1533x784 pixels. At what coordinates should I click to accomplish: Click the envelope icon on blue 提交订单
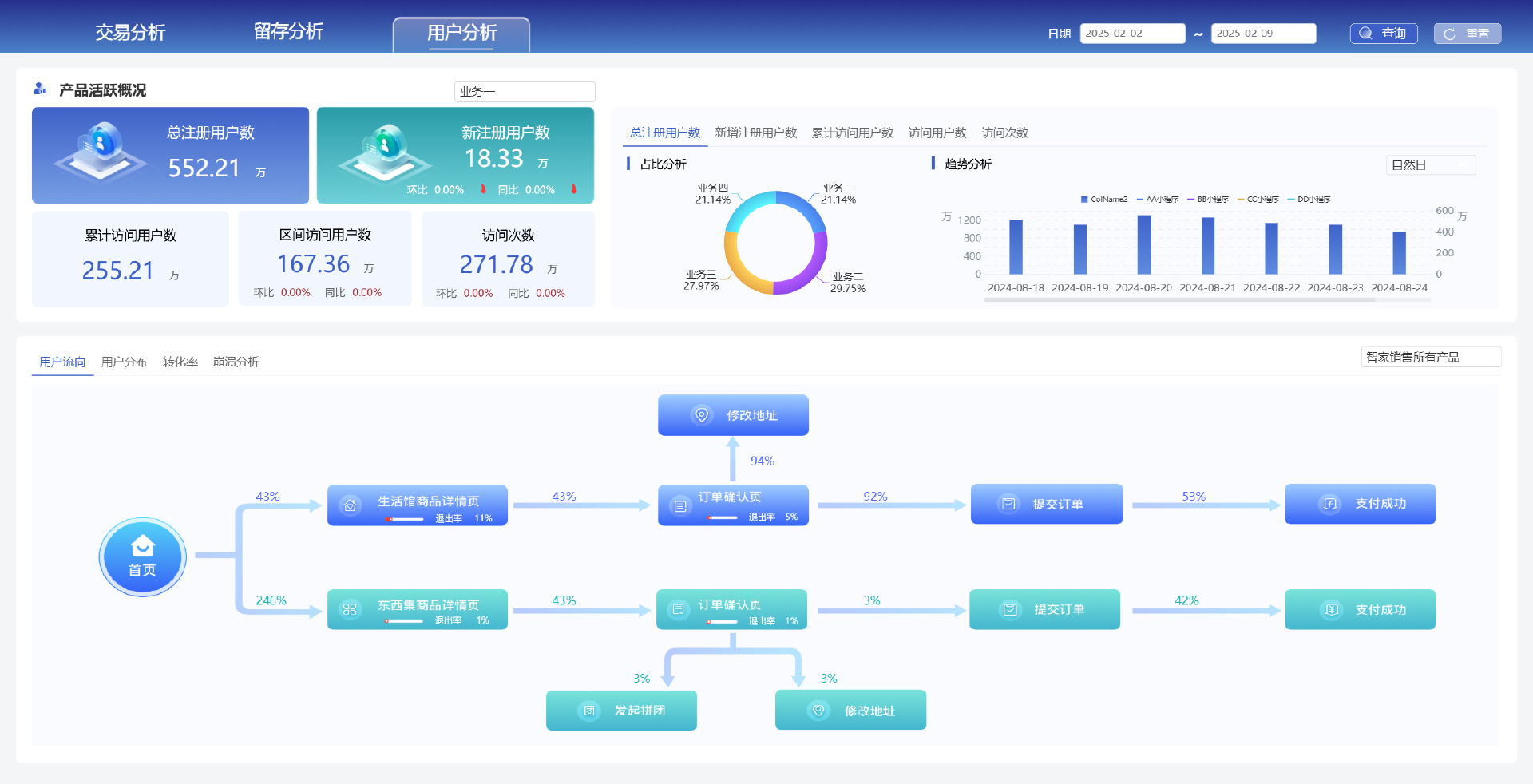point(1008,504)
